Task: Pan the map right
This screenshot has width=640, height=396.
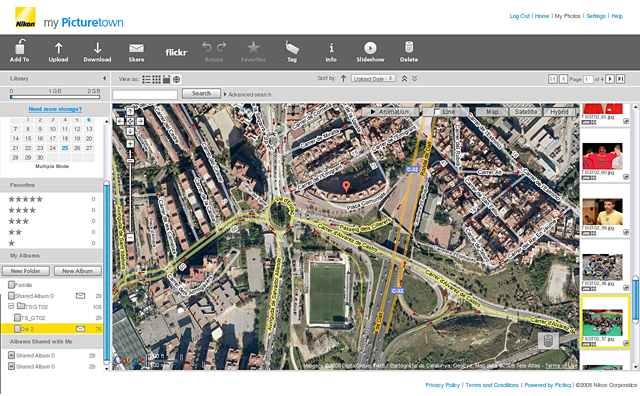Action: click(140, 121)
